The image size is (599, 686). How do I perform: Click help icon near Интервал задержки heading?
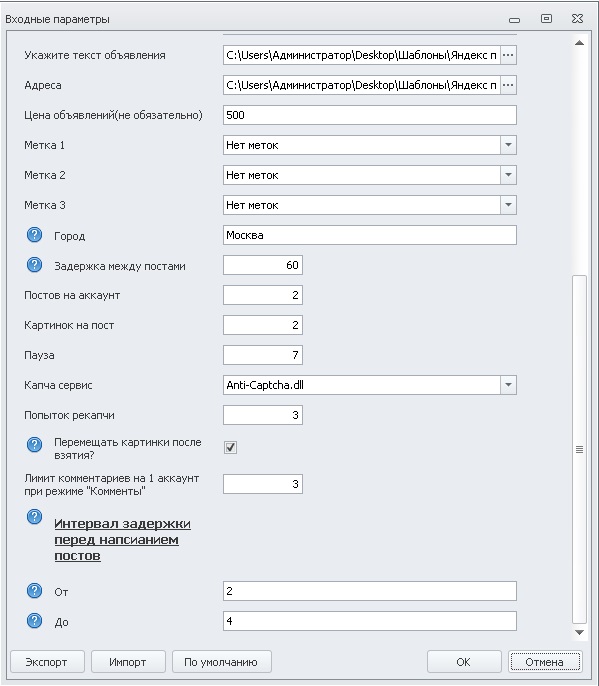point(34,517)
